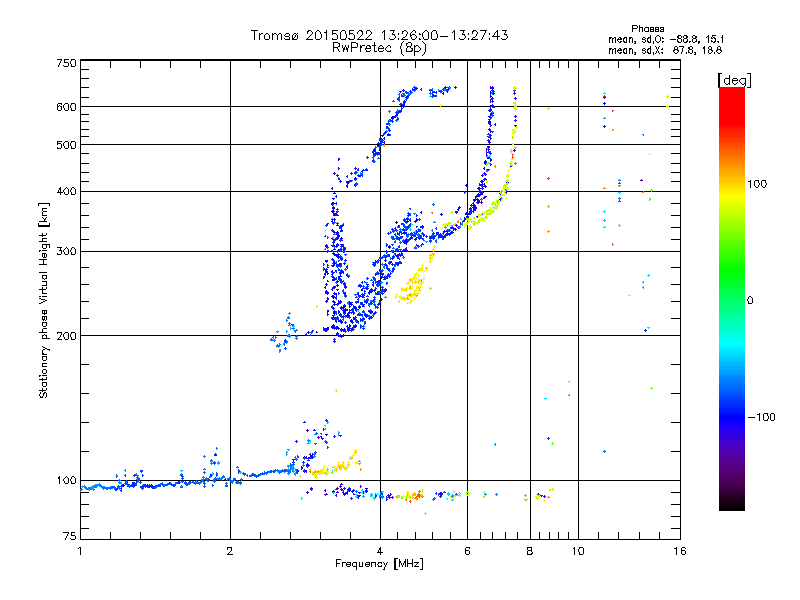Click the y-axis '300' tick label
The image size is (800, 600).
[x=66, y=252]
